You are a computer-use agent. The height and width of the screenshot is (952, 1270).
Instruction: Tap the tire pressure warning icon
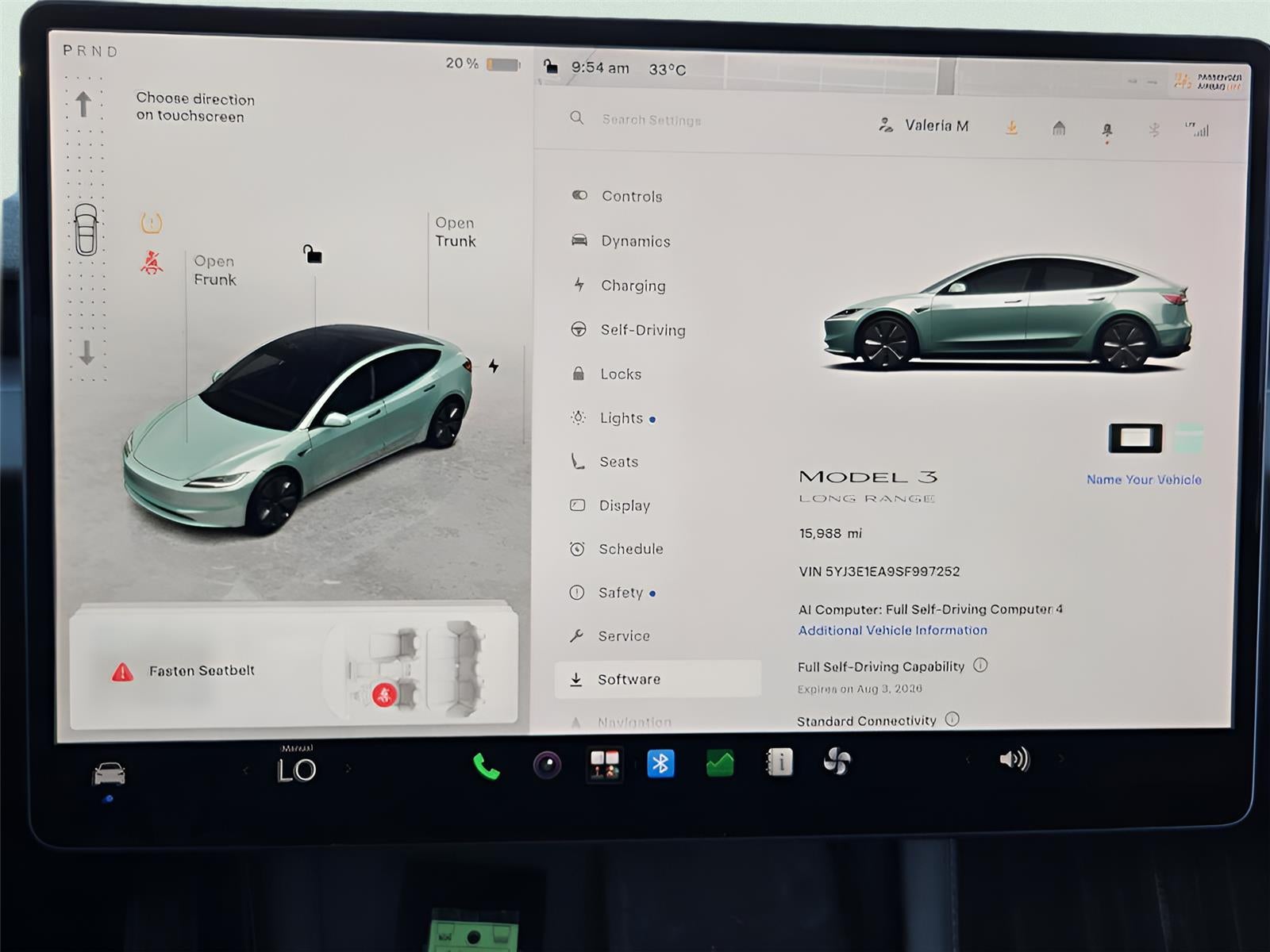[152, 223]
